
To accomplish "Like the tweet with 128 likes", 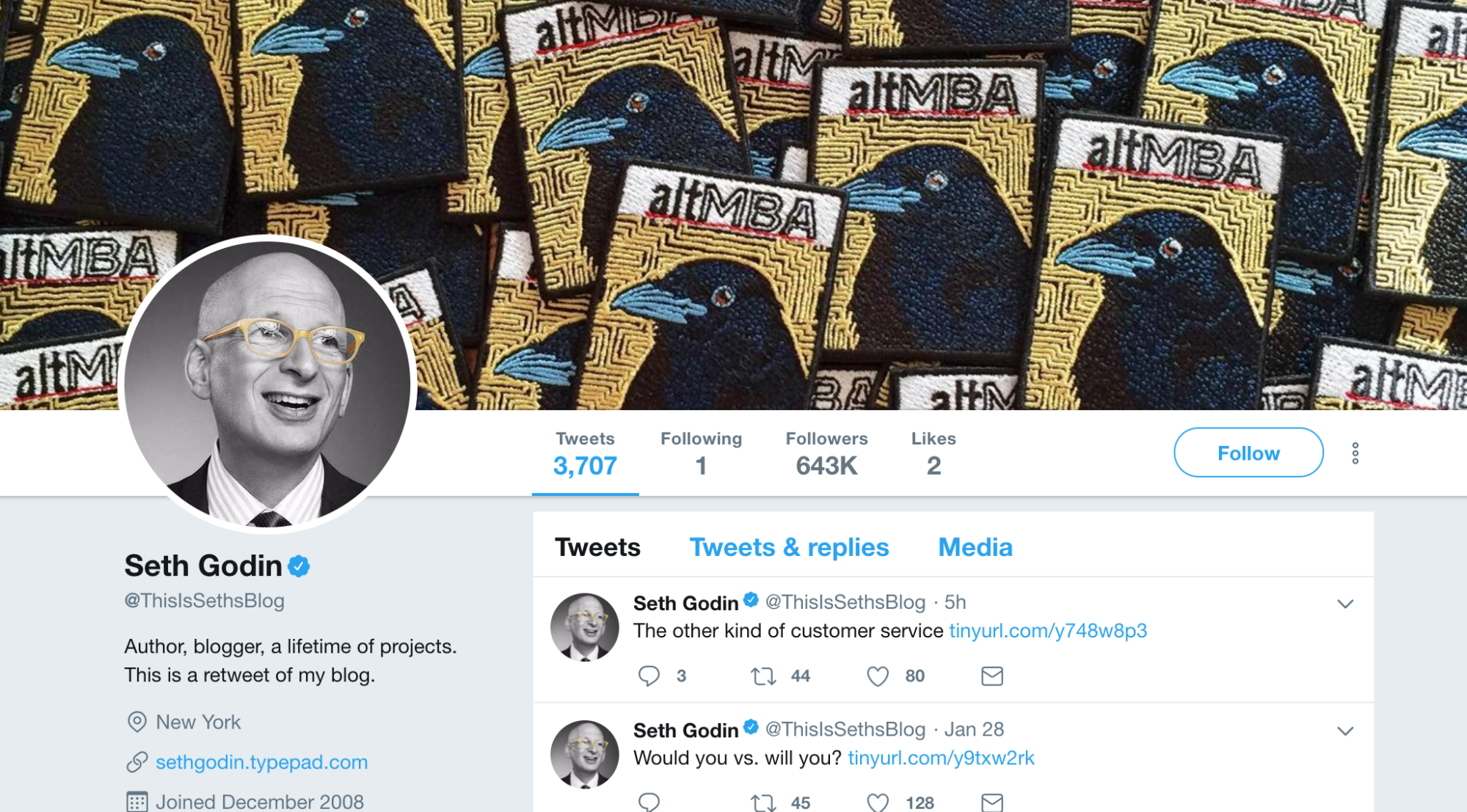I will [878, 802].
